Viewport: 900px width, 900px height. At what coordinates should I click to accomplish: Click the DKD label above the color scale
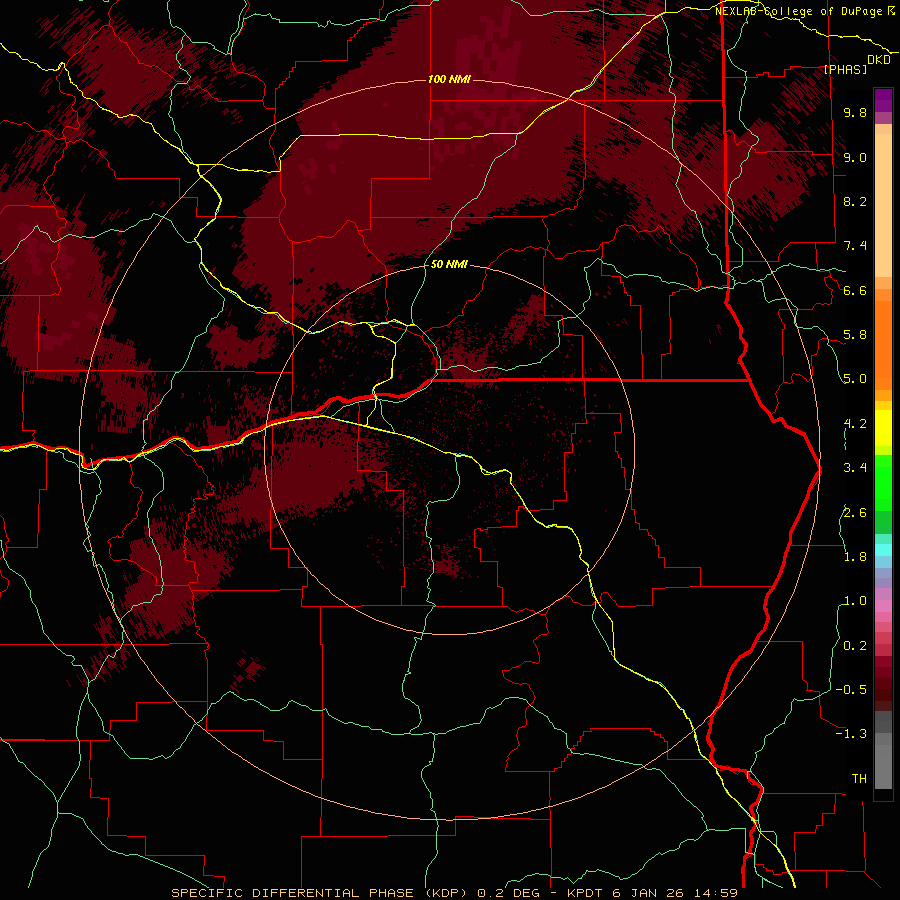point(878,60)
